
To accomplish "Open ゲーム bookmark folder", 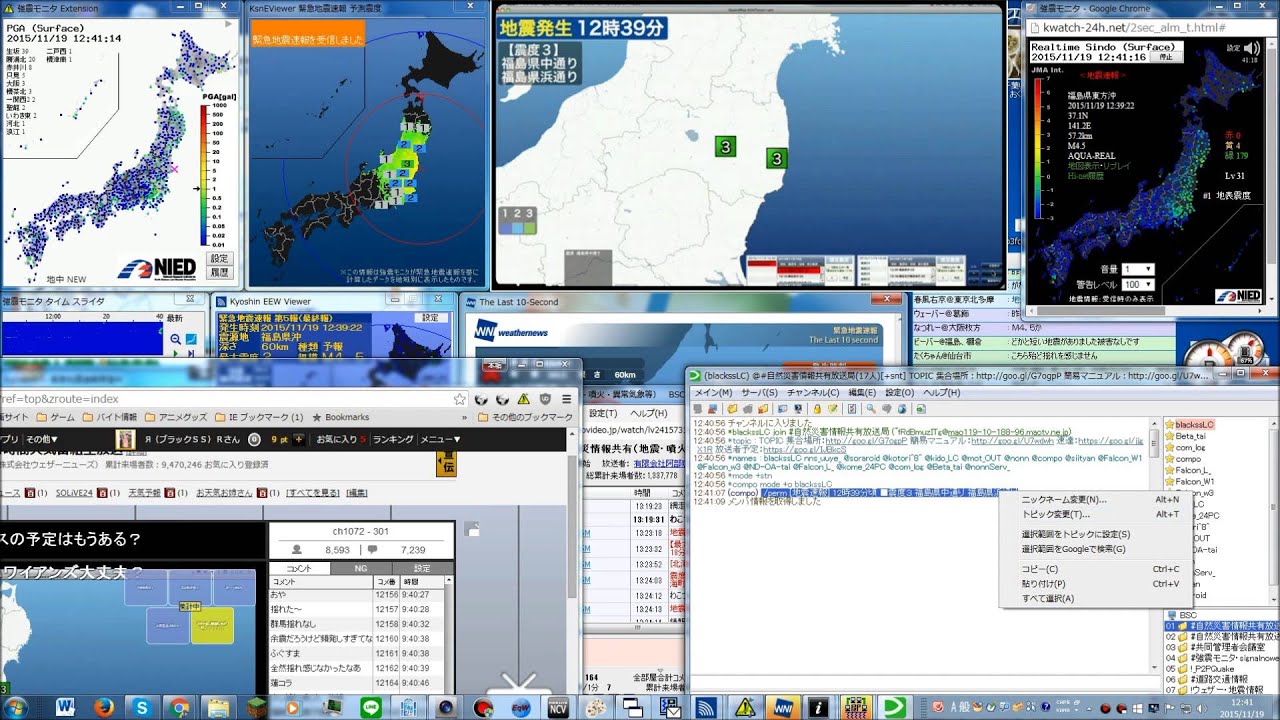I will click(x=55, y=417).
